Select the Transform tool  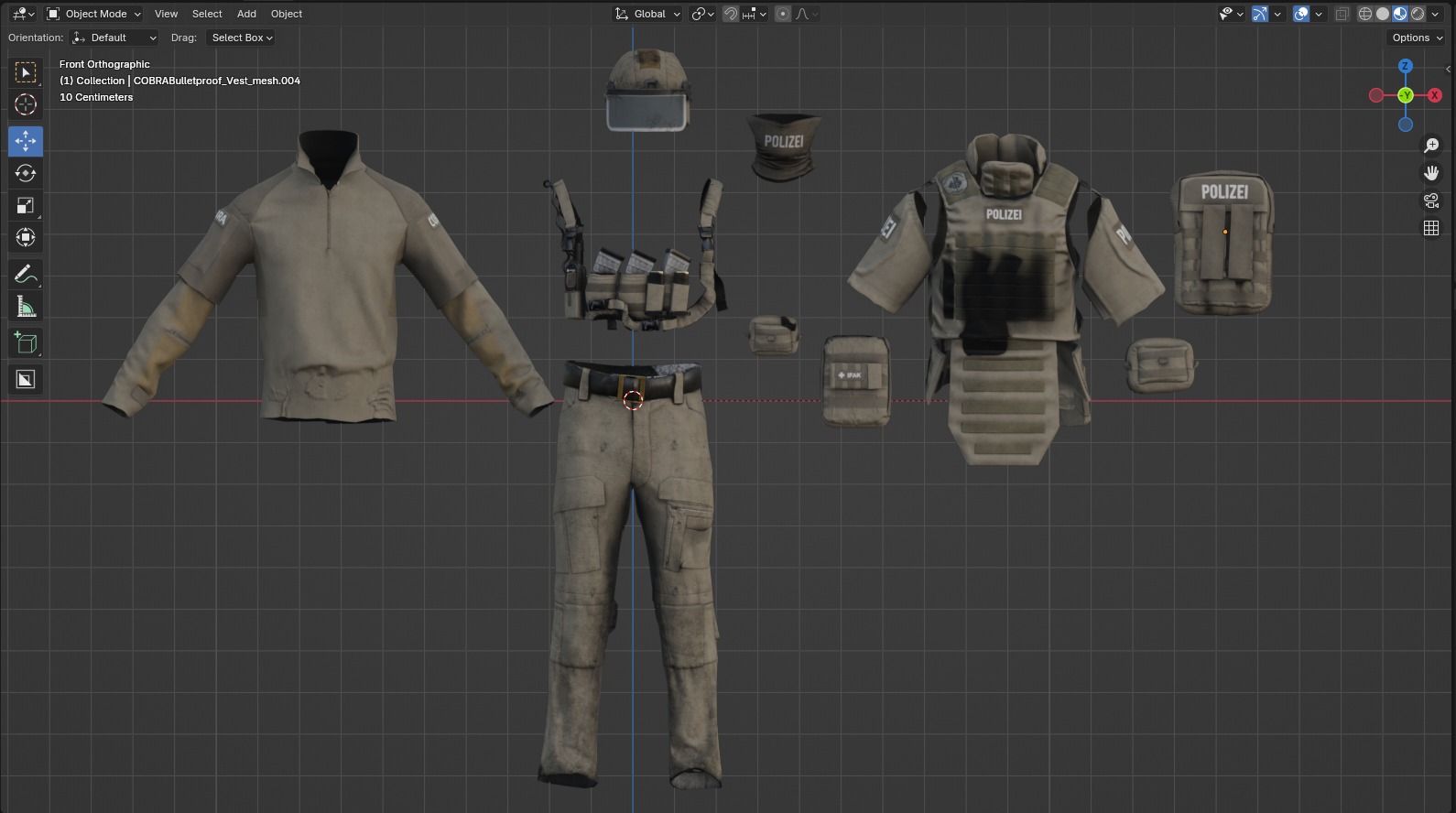pyautogui.click(x=26, y=237)
